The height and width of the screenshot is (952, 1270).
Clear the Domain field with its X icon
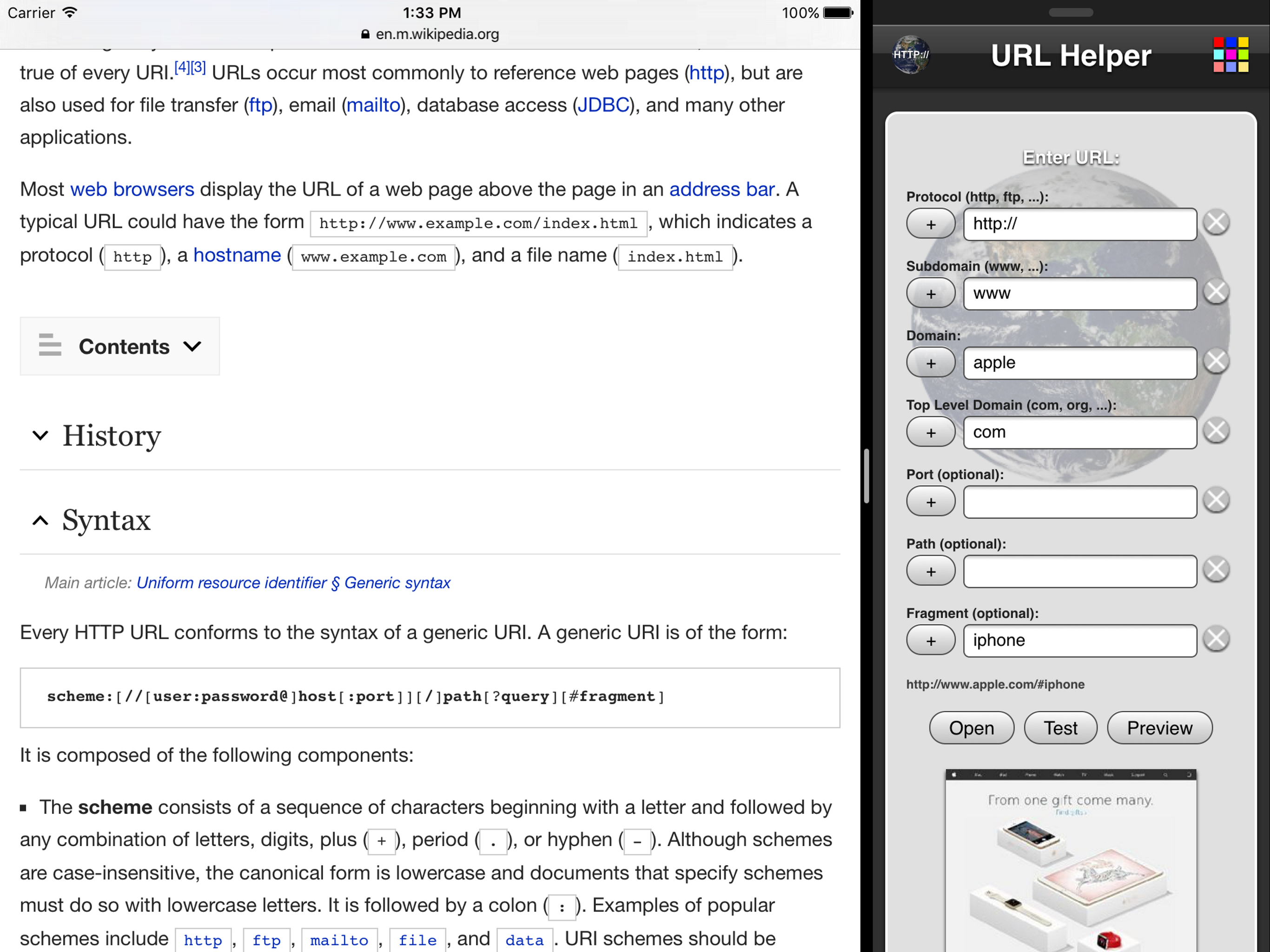[1216, 362]
